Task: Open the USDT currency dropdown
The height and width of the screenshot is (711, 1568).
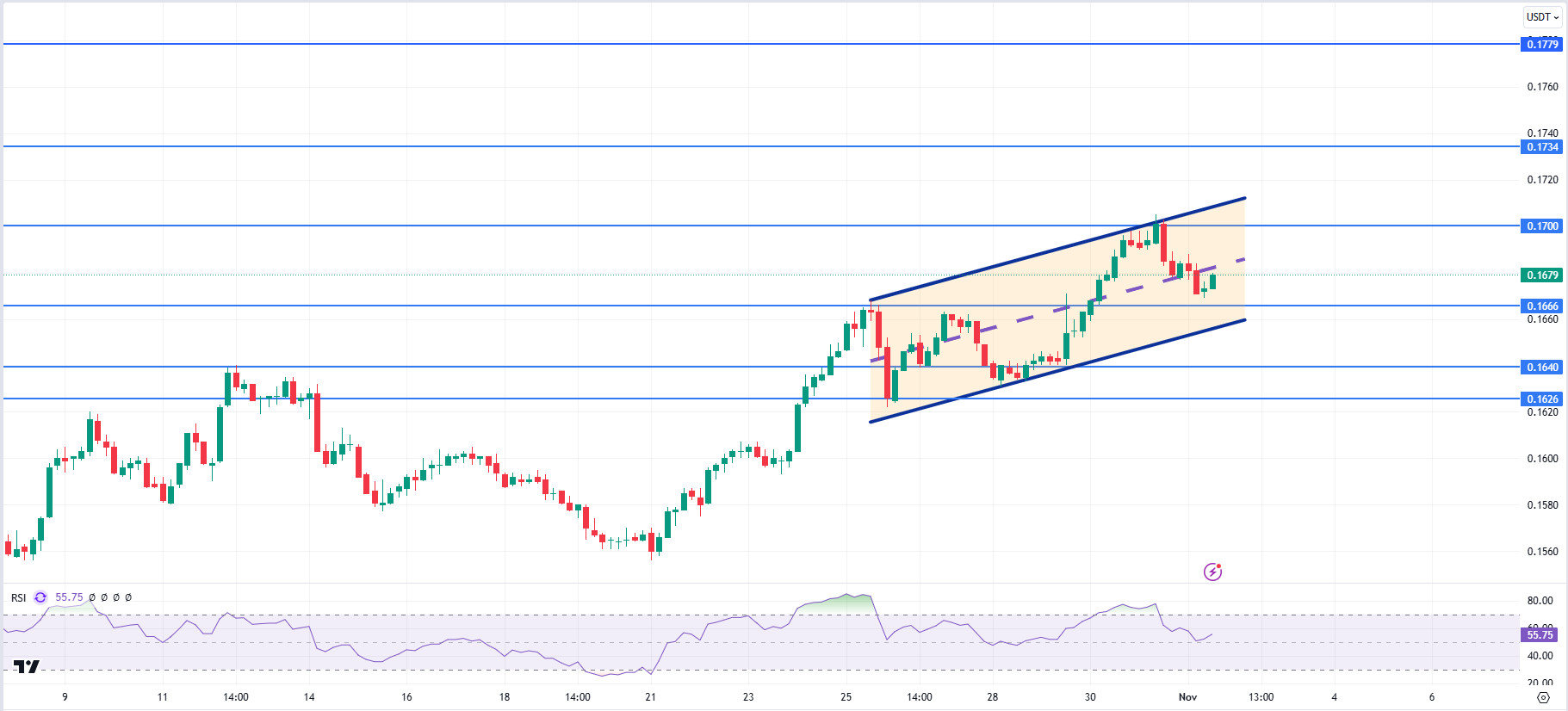Action: [1543, 17]
